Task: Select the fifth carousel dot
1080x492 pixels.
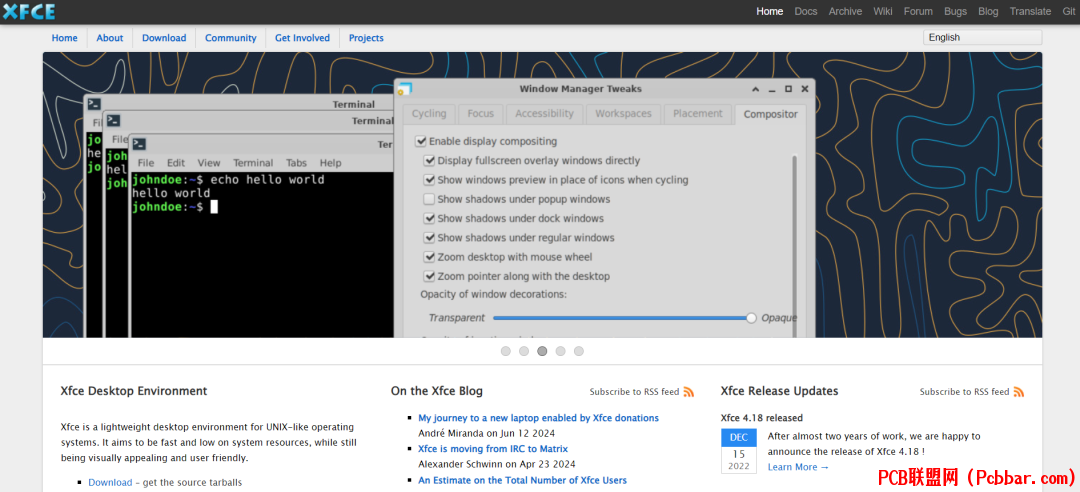Action: tap(579, 351)
